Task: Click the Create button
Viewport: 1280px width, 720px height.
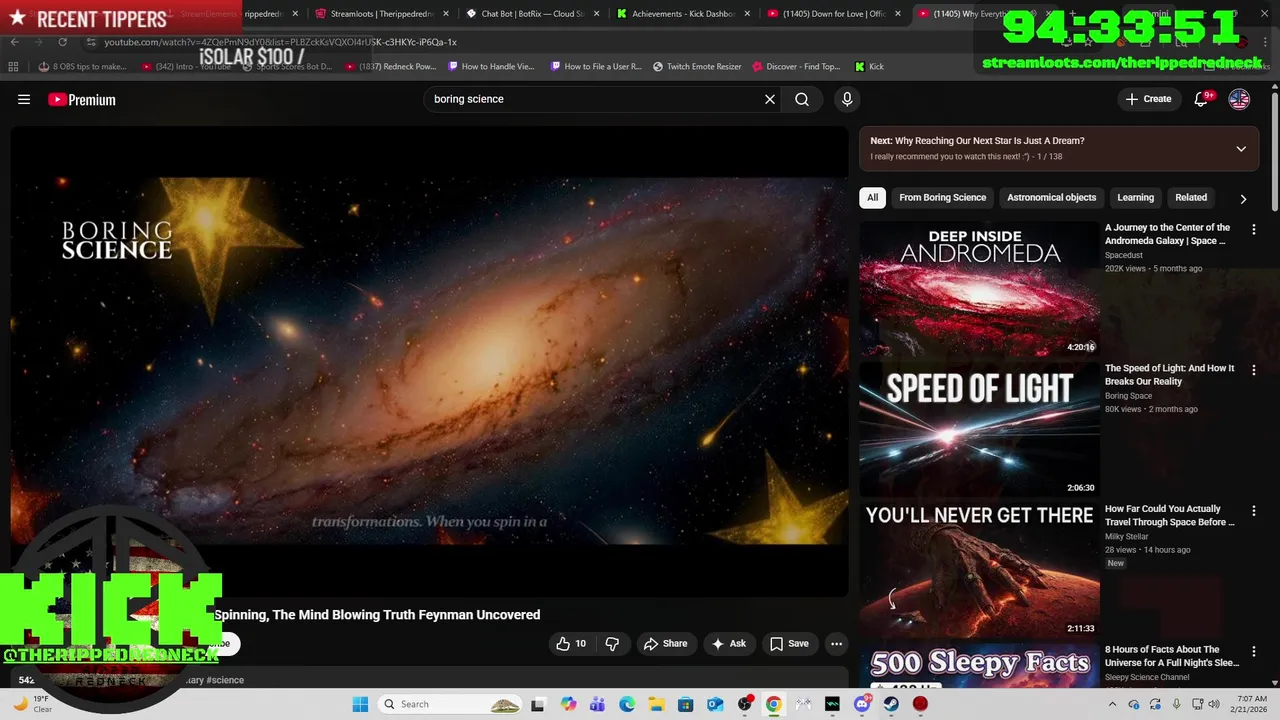Action: pos(1148,99)
